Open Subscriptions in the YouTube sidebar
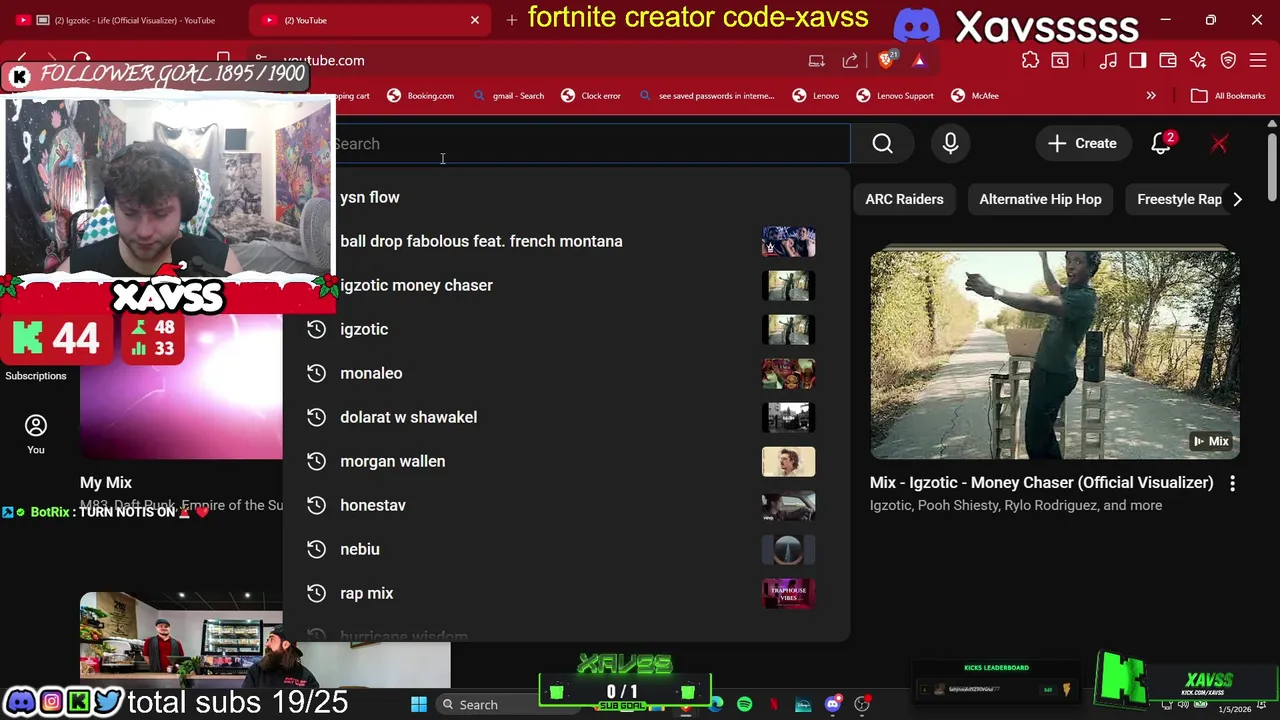Screen dimensions: 1280x720 [x=36, y=376]
